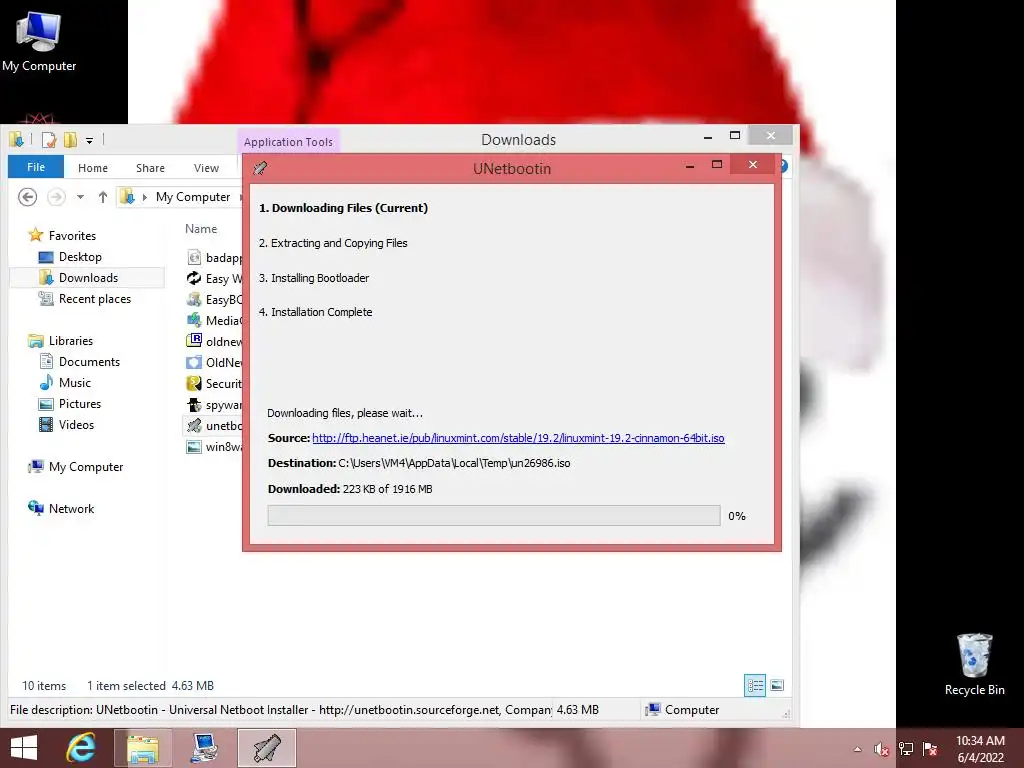Click My Computer in the address bar
1024x768 pixels.
[193, 197]
